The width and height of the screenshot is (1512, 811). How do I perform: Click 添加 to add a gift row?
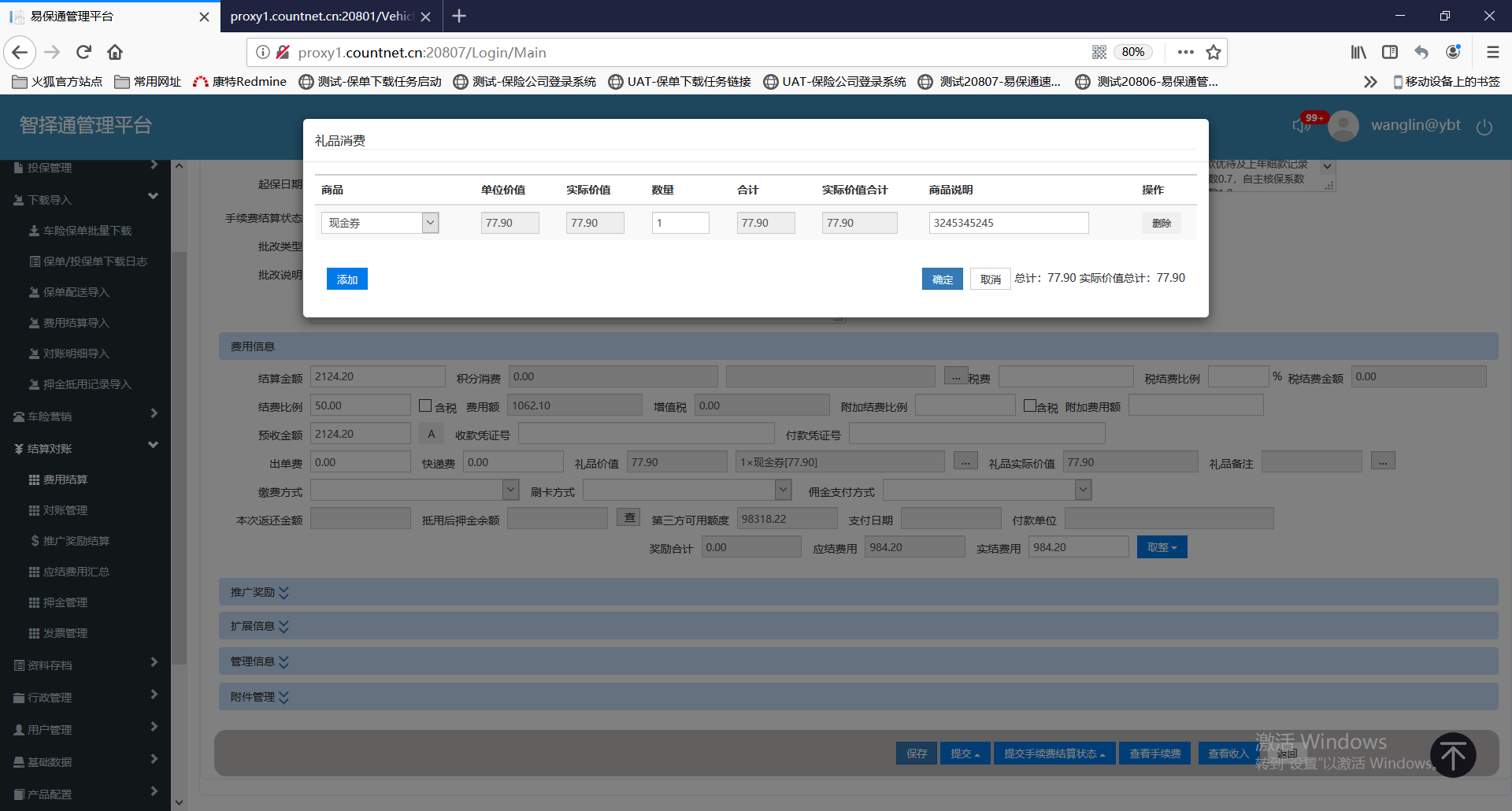[346, 280]
